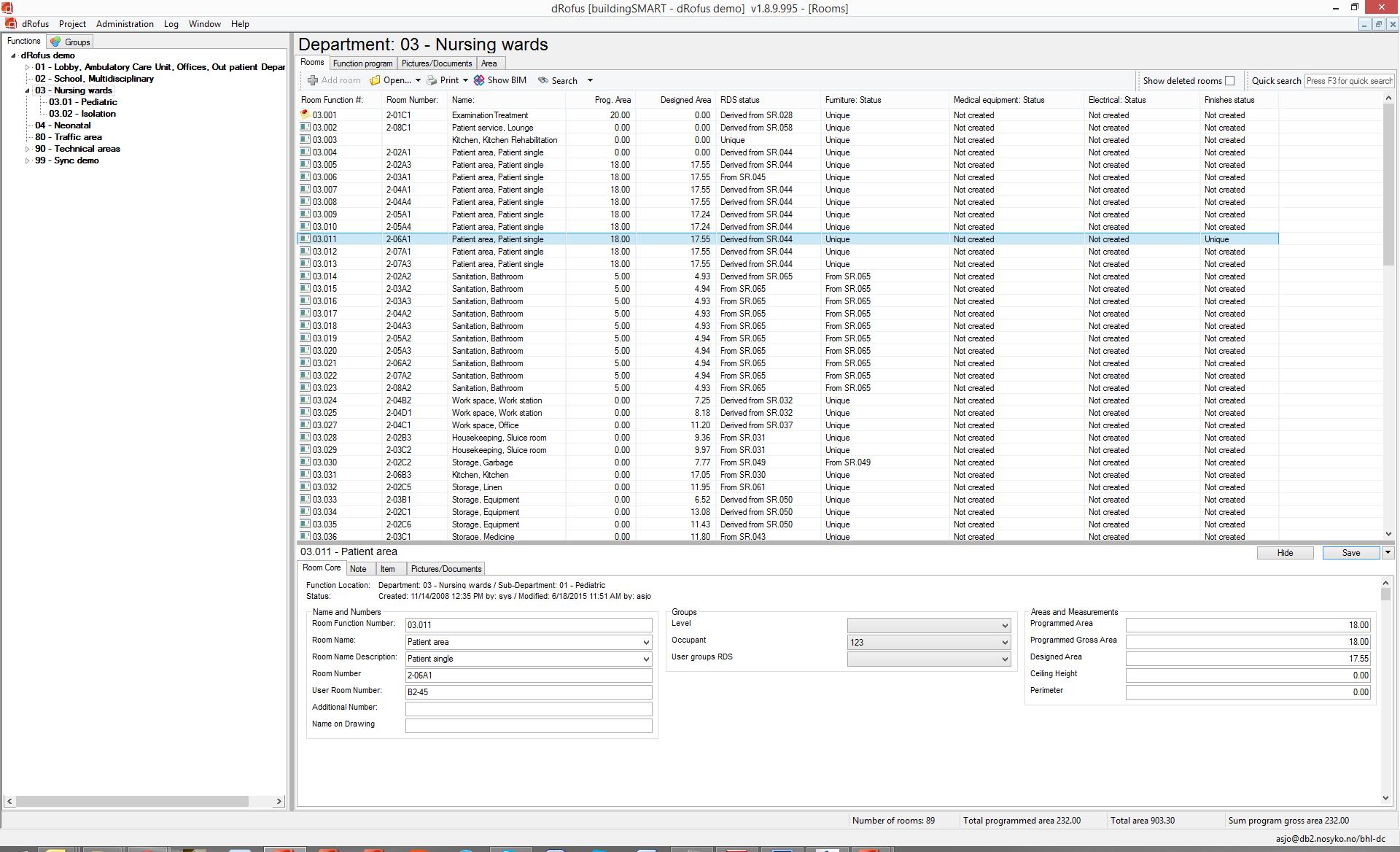The height and width of the screenshot is (852, 1400).
Task: Click the Groups tab icon
Action: 55,42
